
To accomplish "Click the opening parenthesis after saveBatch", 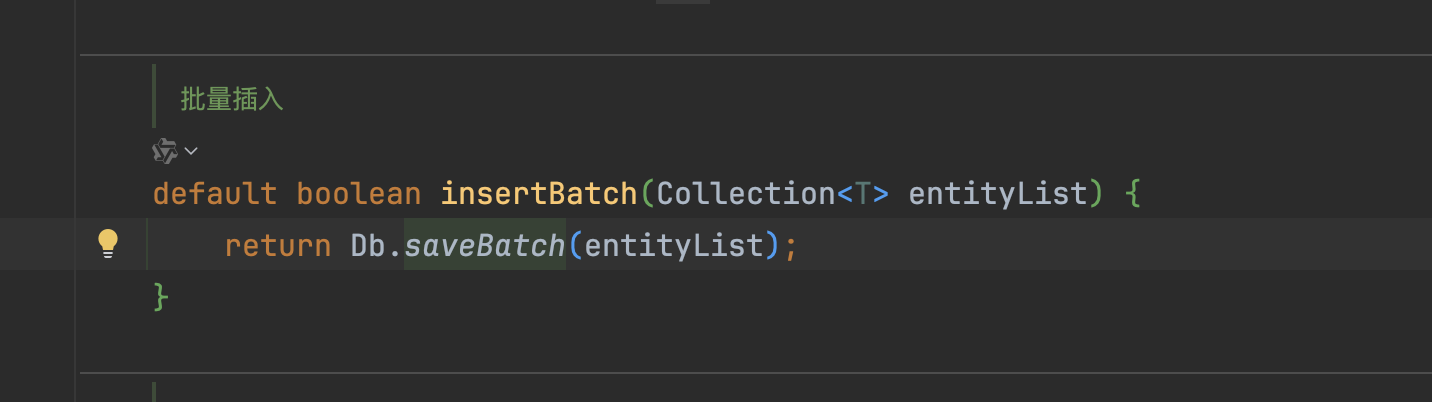I will coord(575,245).
